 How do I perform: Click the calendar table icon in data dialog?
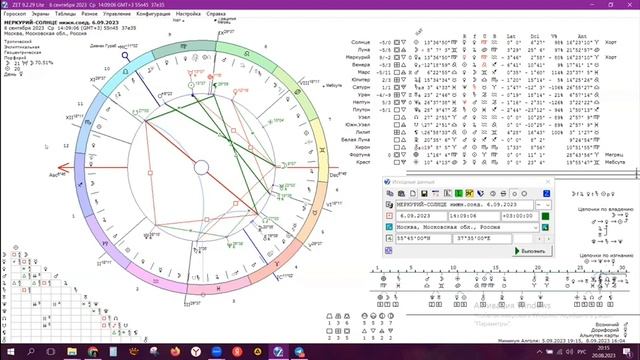tap(436, 193)
